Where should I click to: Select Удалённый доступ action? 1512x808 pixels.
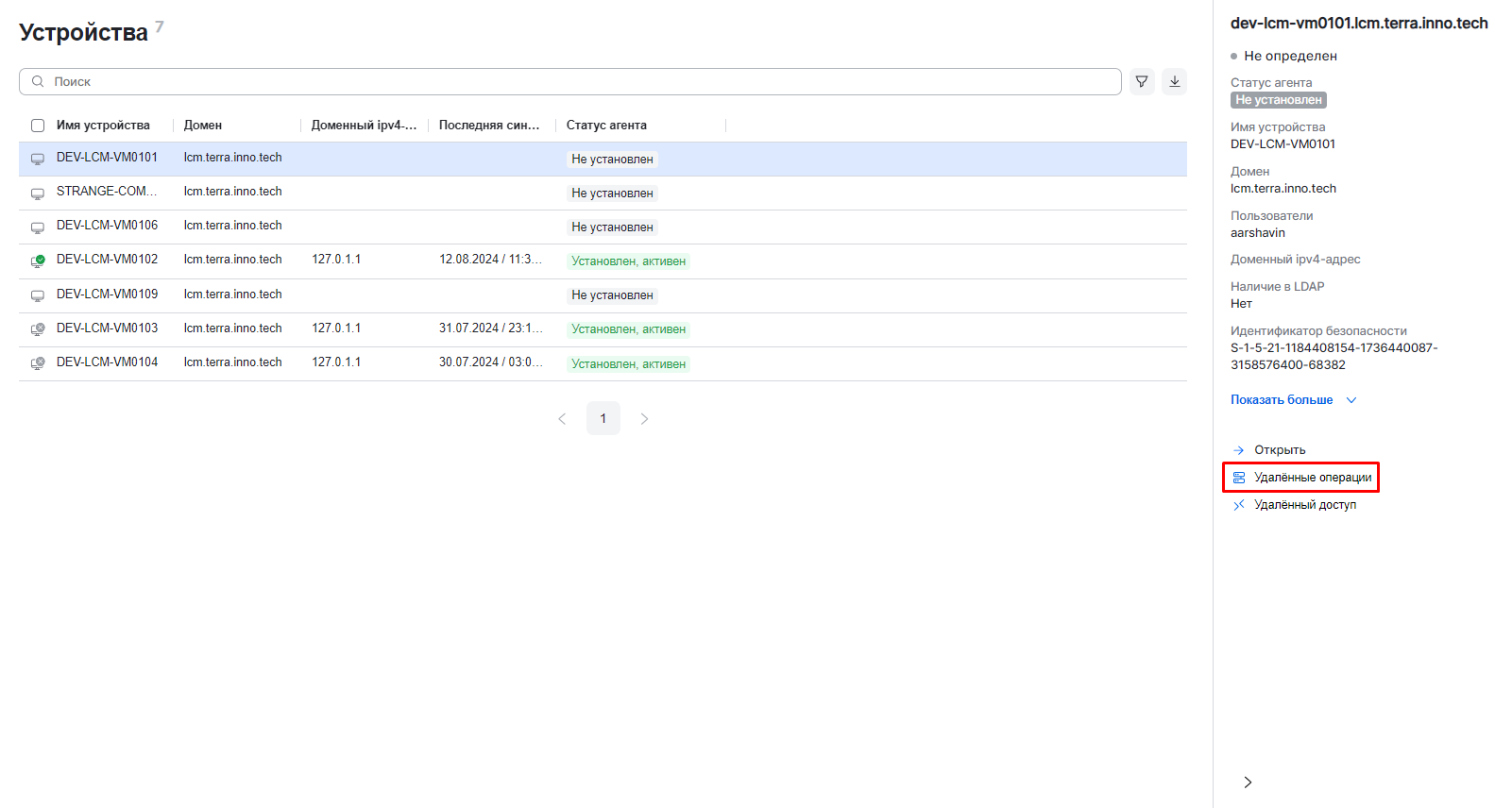click(1304, 505)
